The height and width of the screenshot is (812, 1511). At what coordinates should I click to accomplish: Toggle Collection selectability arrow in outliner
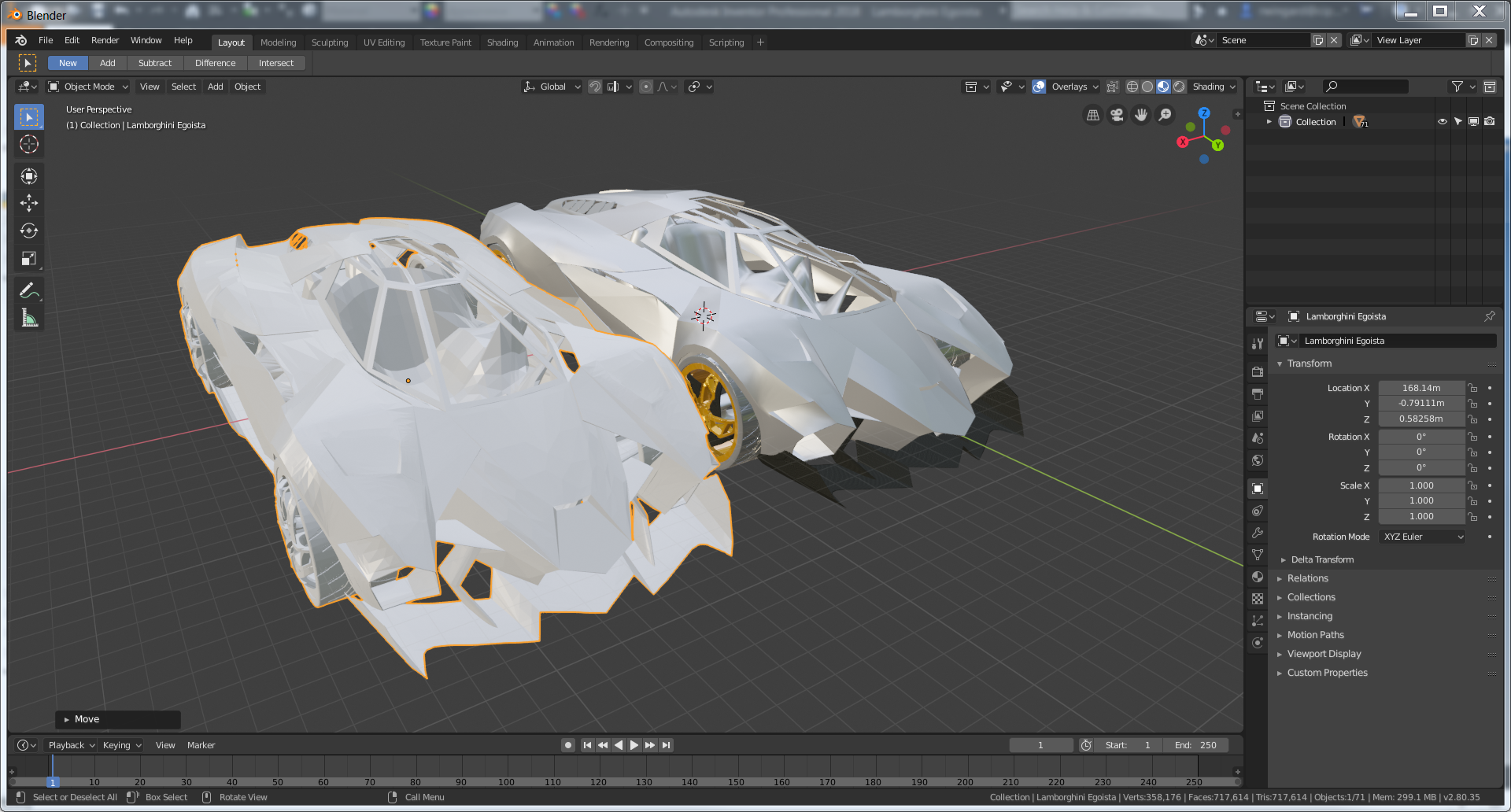click(1458, 122)
